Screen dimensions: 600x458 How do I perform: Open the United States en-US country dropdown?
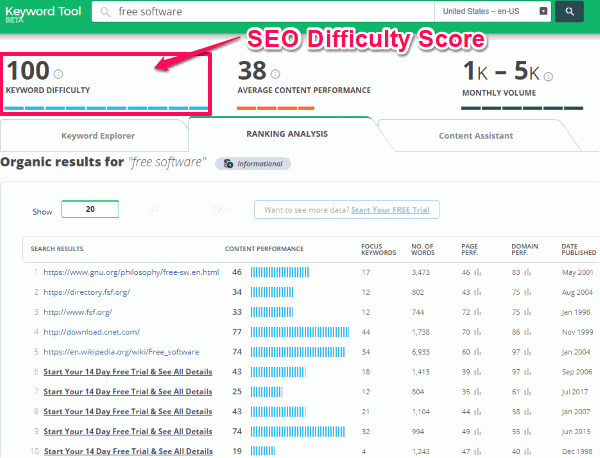coord(492,11)
